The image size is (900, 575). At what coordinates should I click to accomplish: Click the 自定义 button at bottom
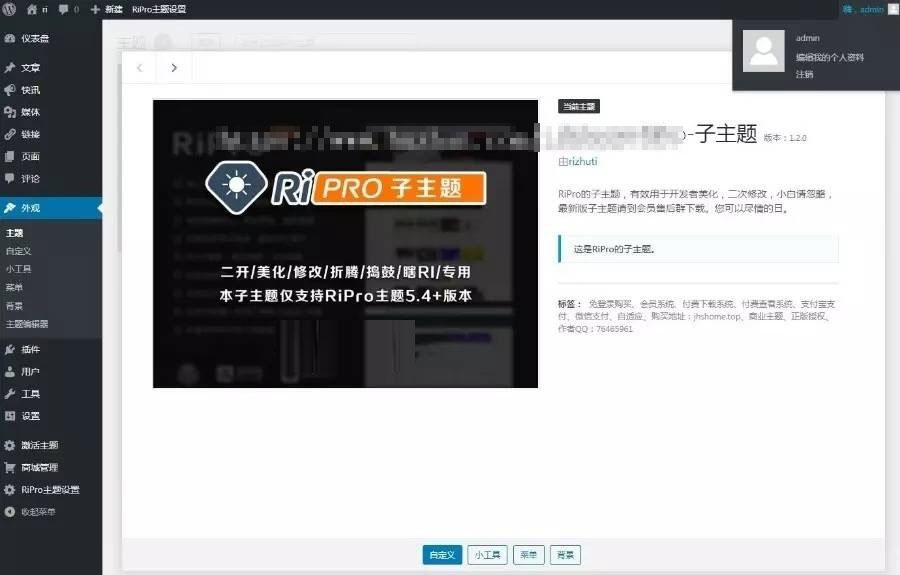pyautogui.click(x=442, y=555)
